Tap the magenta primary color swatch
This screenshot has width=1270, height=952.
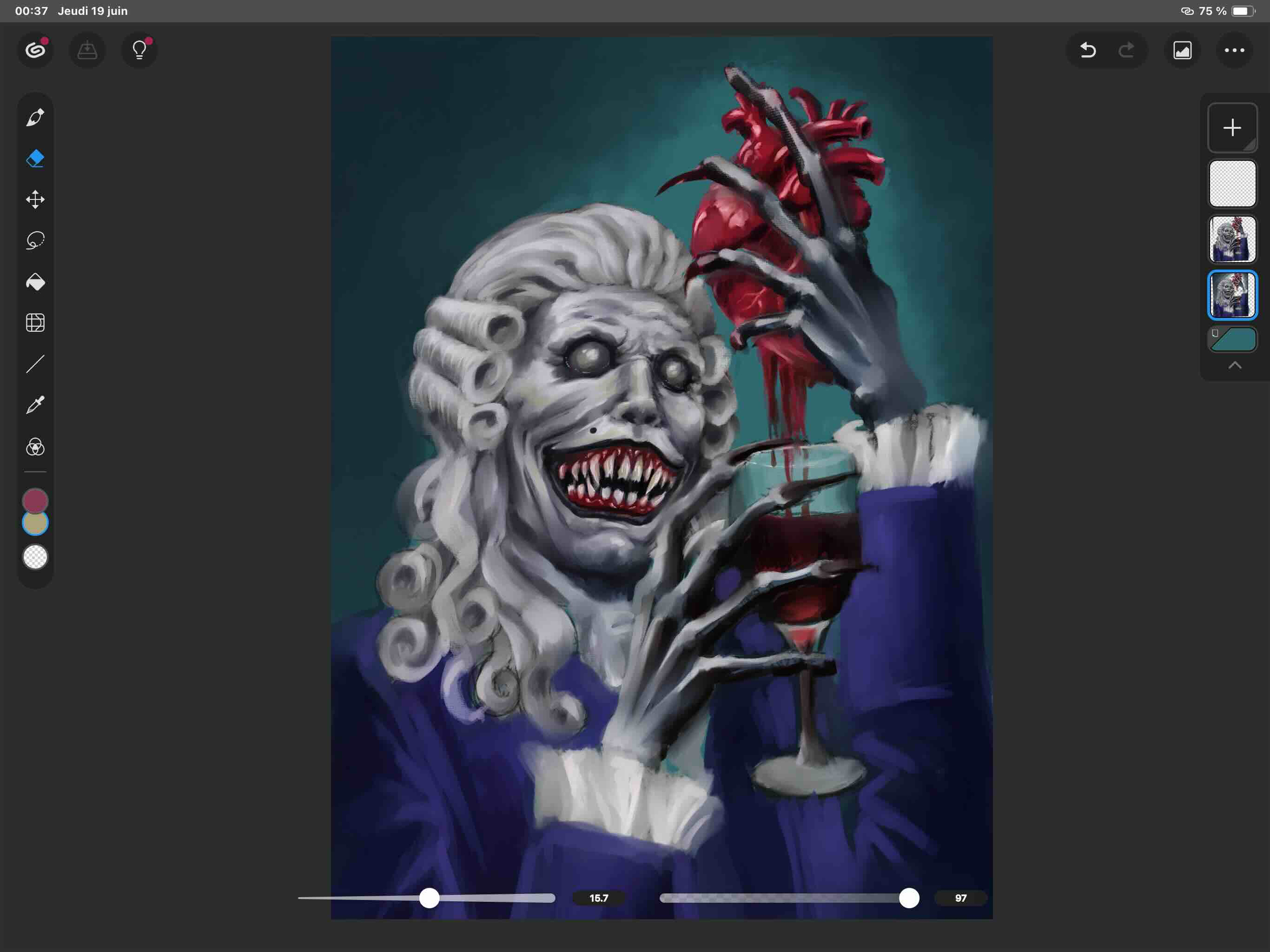pos(35,499)
